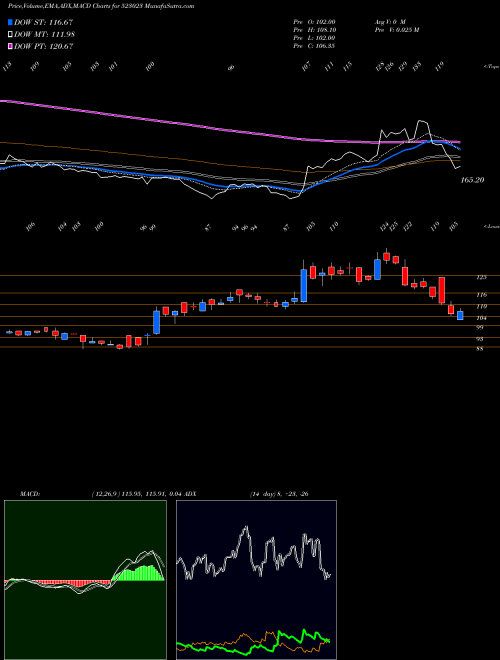Screen dimensions: 500x660
Task: Click the last blue candlestick on the right
Action: pyautogui.click(x=460, y=315)
